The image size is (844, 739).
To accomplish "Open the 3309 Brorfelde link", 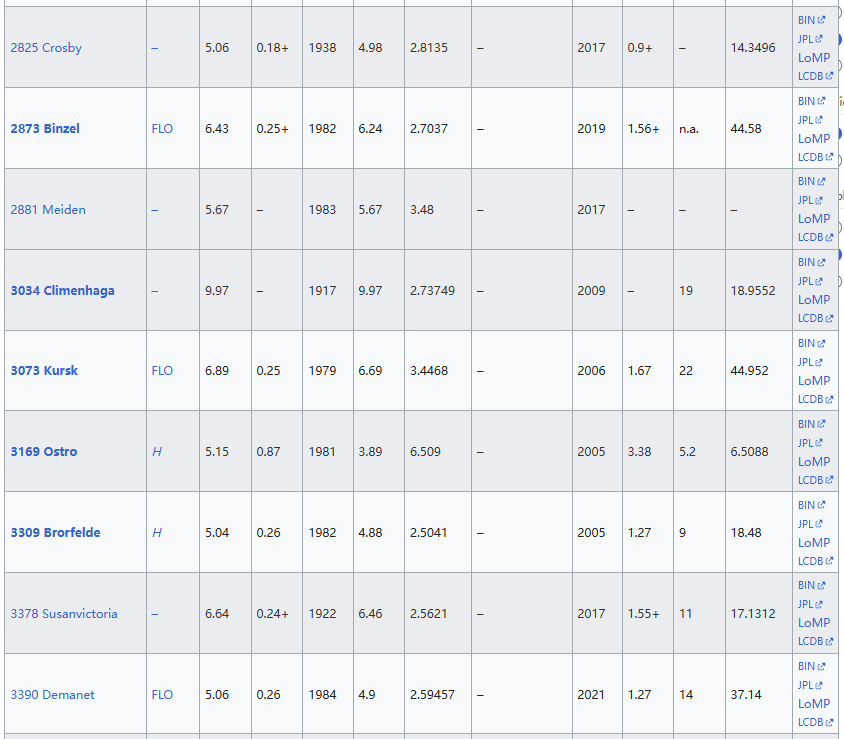I will tap(55, 533).
